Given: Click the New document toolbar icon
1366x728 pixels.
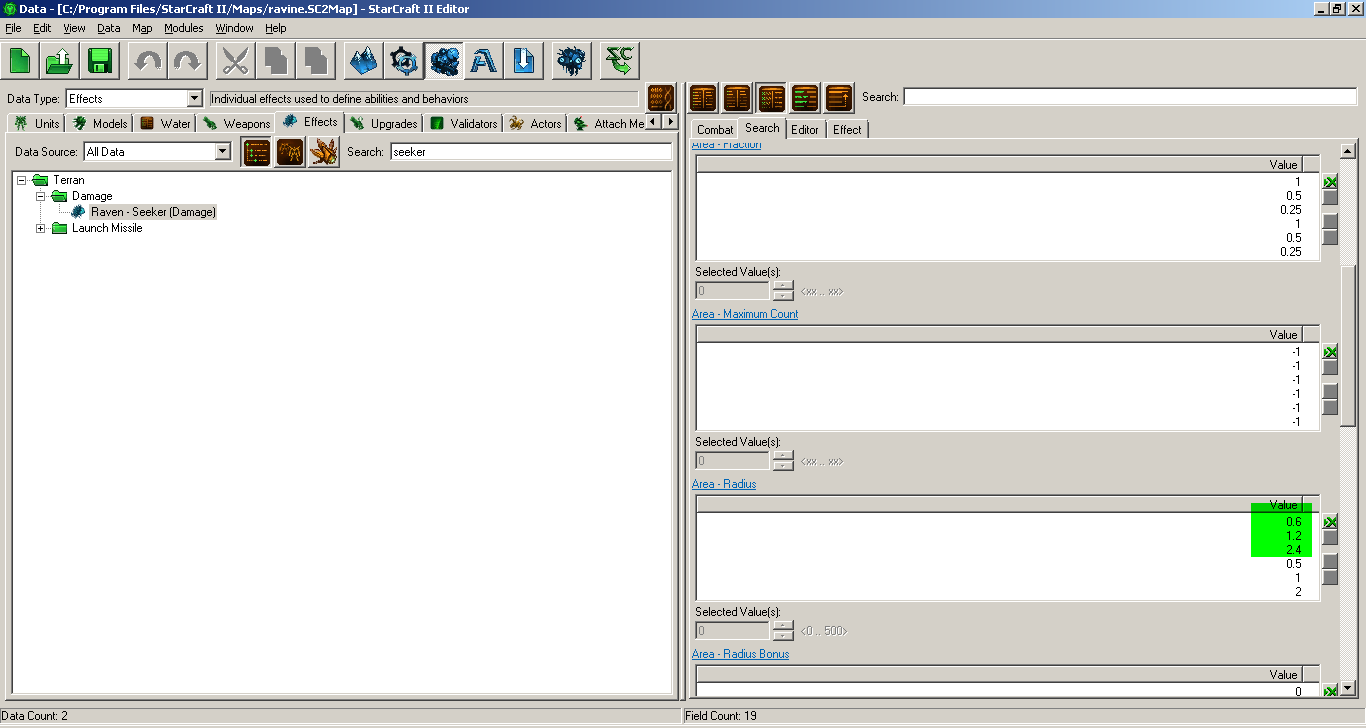Looking at the screenshot, I should click(x=20, y=62).
